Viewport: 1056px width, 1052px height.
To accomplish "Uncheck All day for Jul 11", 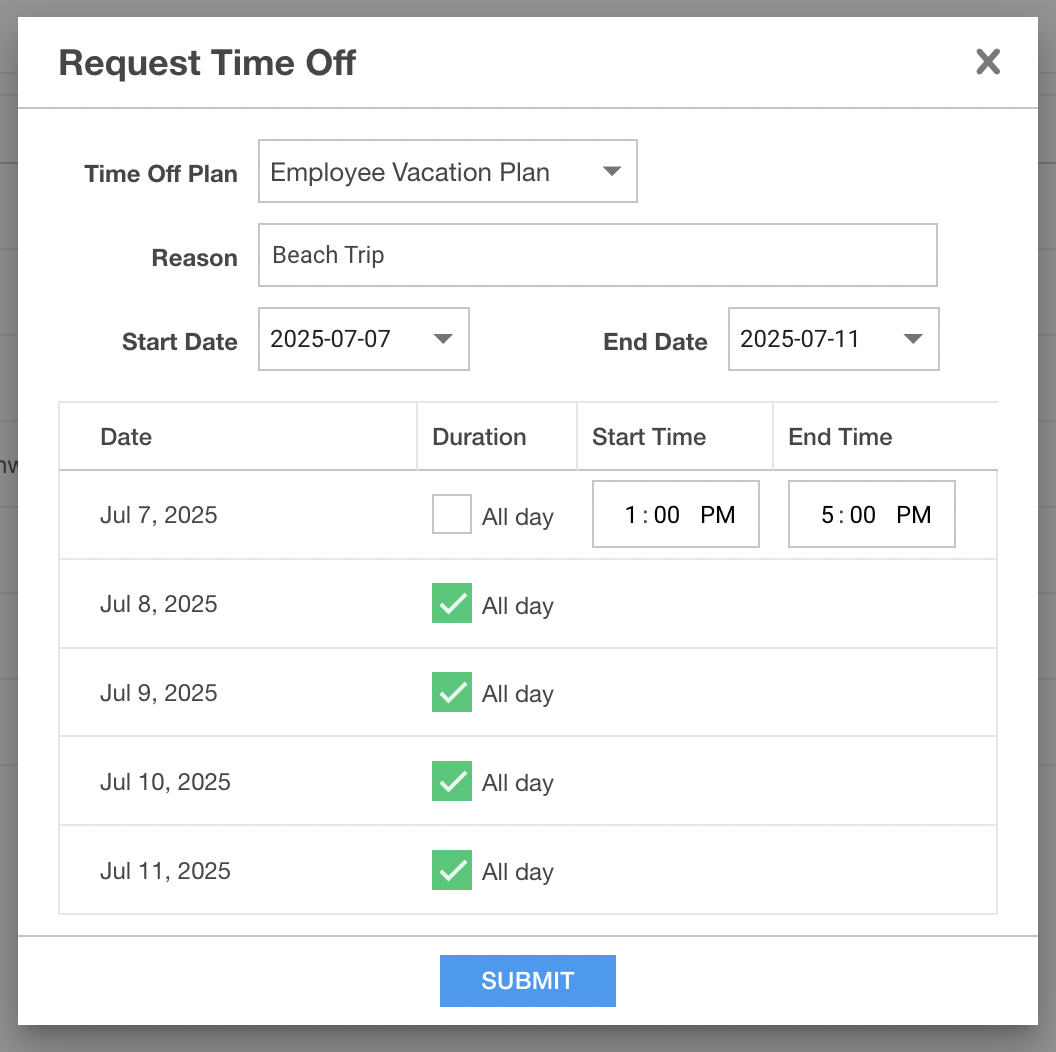I will (x=452, y=870).
